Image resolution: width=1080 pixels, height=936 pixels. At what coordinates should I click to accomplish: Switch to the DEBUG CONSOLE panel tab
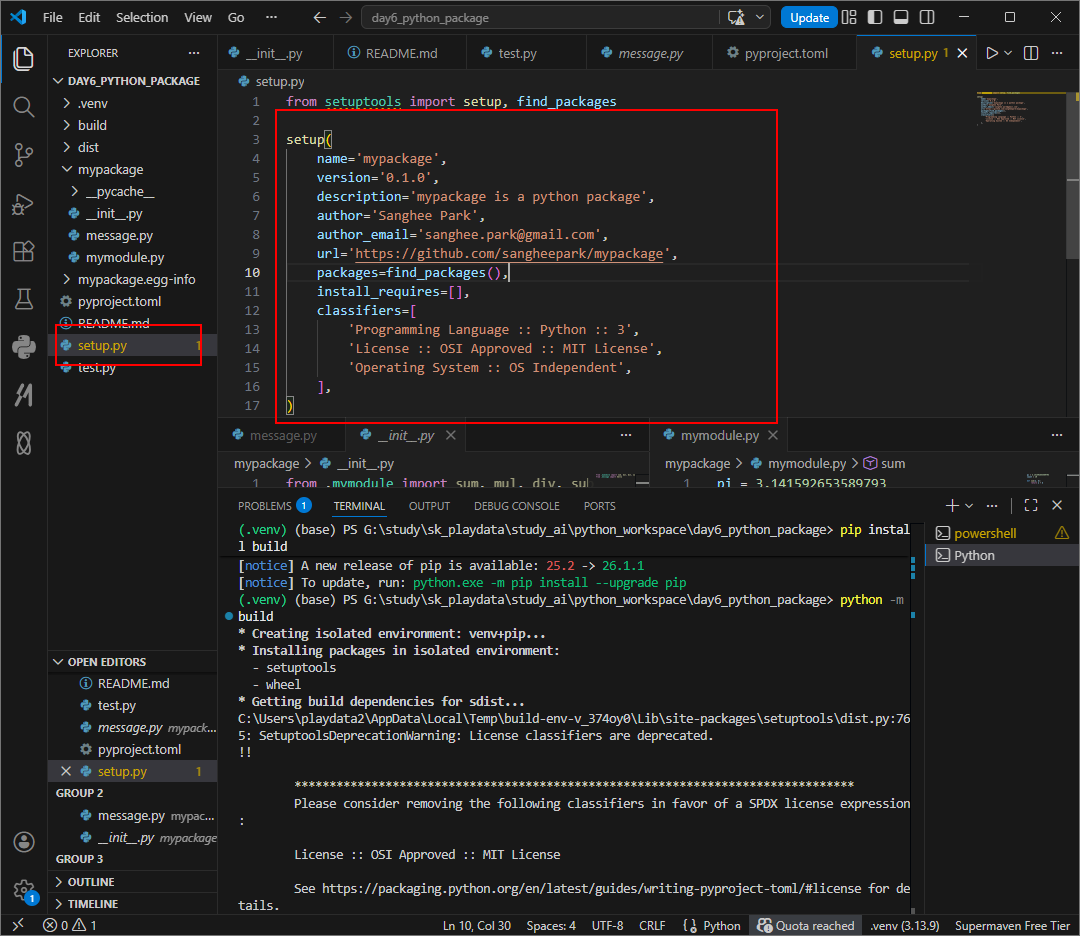(x=517, y=506)
